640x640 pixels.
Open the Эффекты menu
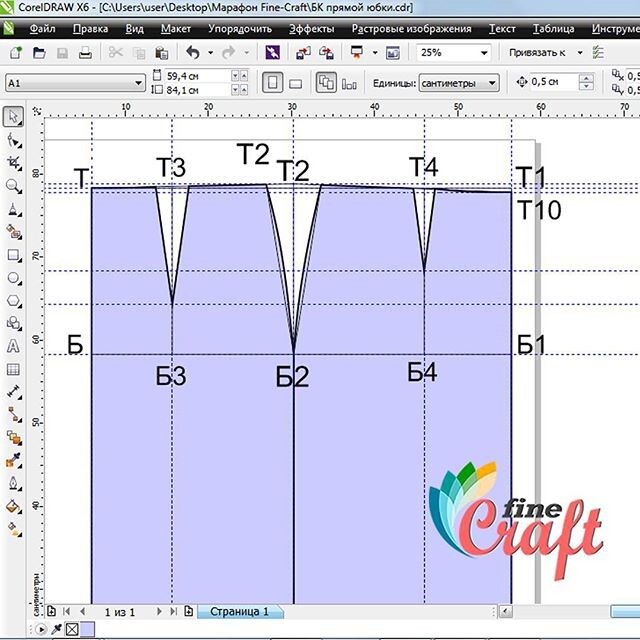coord(312,29)
